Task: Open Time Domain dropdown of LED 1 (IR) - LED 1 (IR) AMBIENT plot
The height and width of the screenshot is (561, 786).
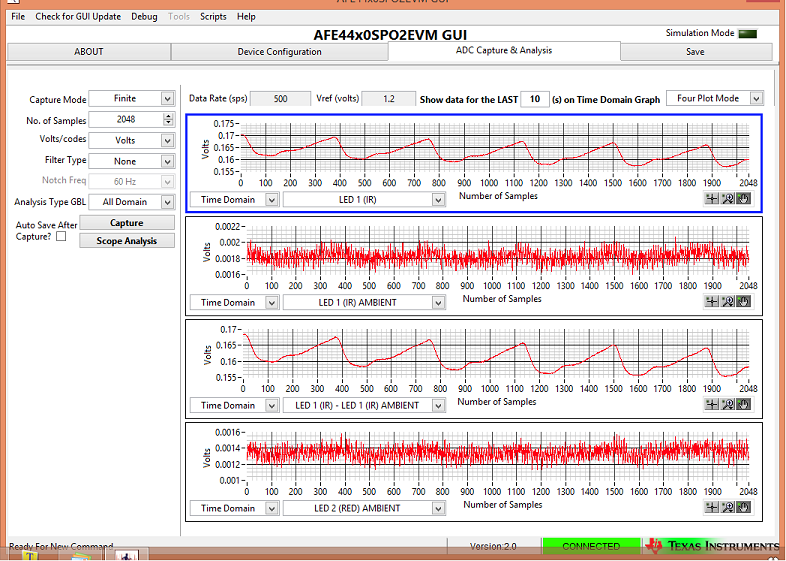Action: tap(234, 405)
